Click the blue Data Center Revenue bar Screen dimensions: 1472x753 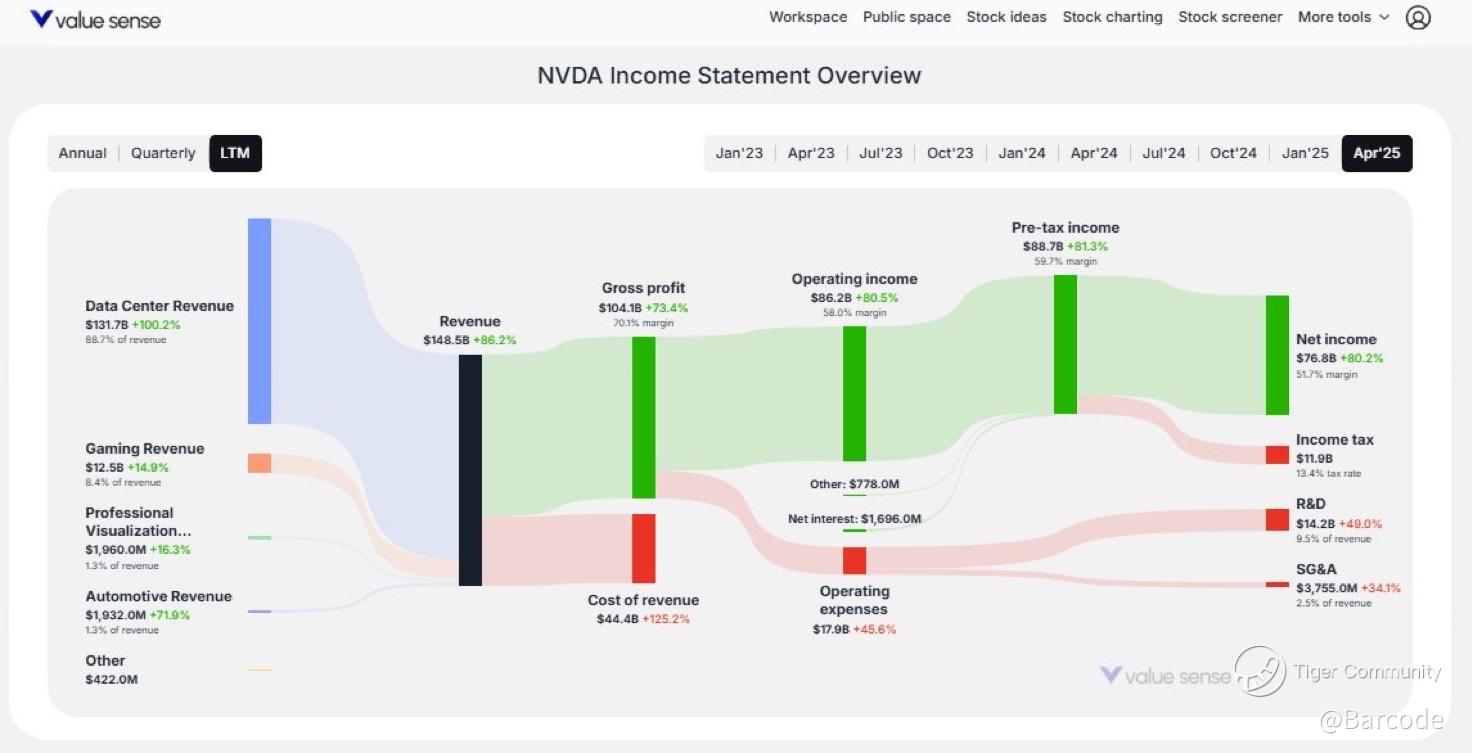(259, 321)
